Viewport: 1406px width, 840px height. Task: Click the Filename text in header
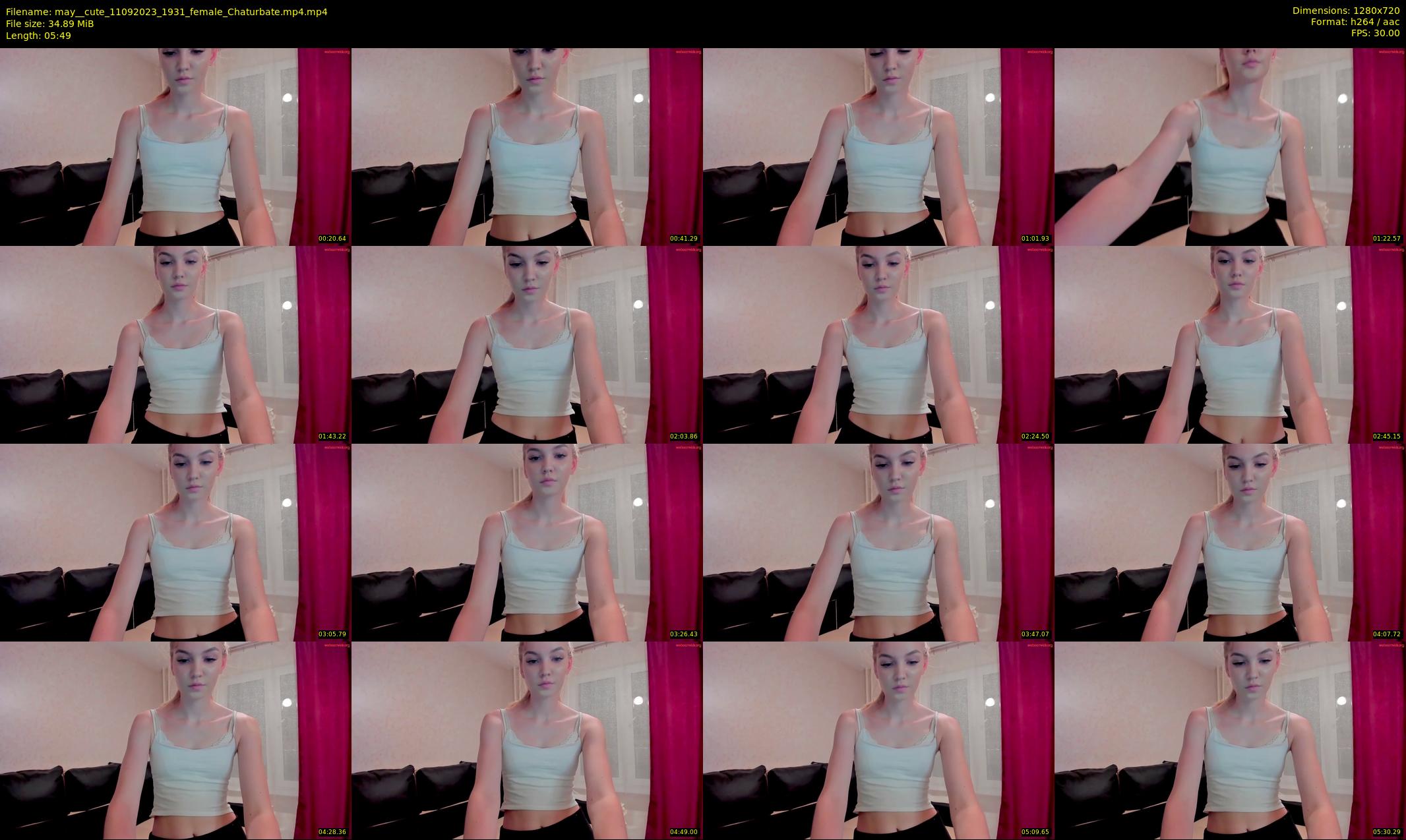[166, 12]
